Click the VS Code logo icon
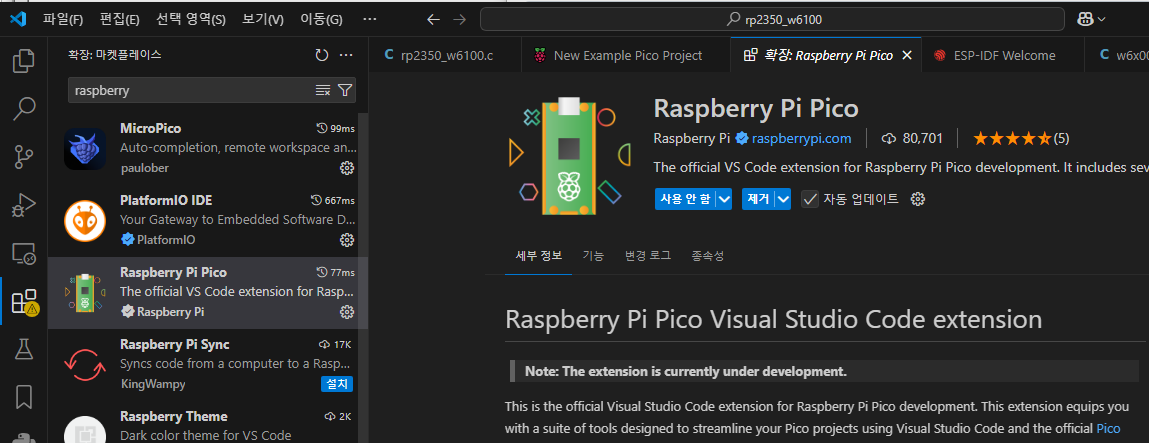The height and width of the screenshot is (443, 1149). [18, 19]
